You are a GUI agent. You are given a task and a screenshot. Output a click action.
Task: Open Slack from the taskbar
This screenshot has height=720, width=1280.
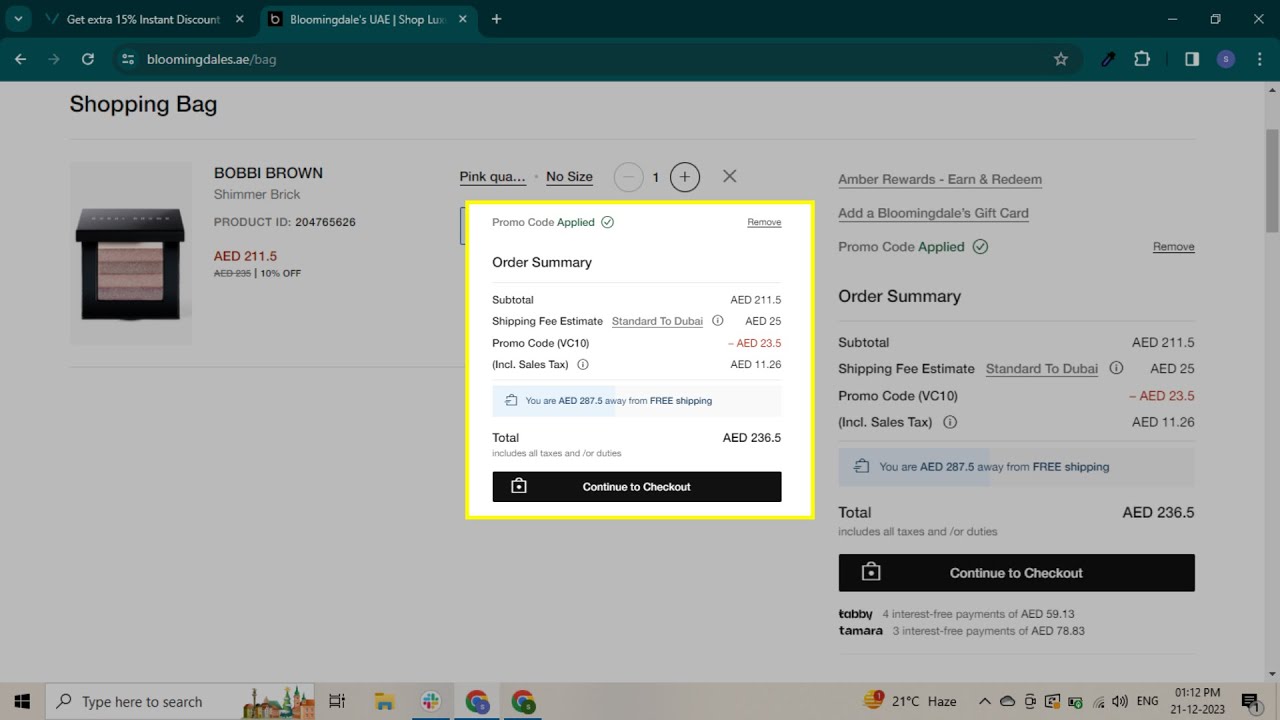[x=431, y=702]
